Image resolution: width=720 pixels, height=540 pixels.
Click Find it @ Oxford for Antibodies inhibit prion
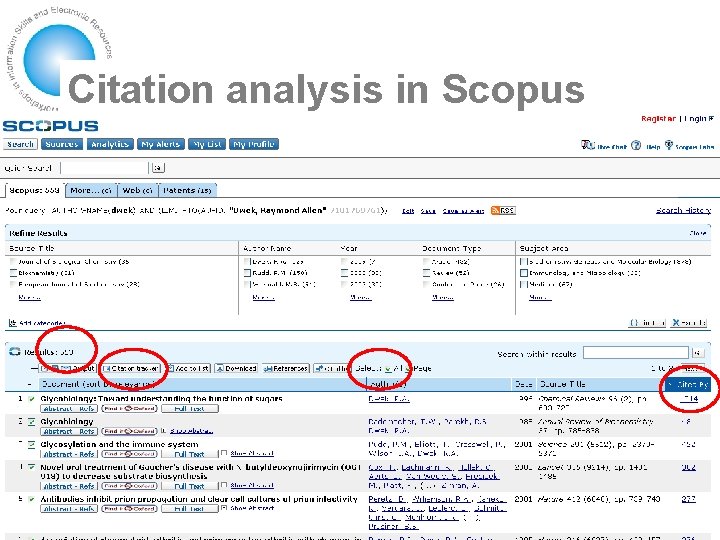pos(129,509)
